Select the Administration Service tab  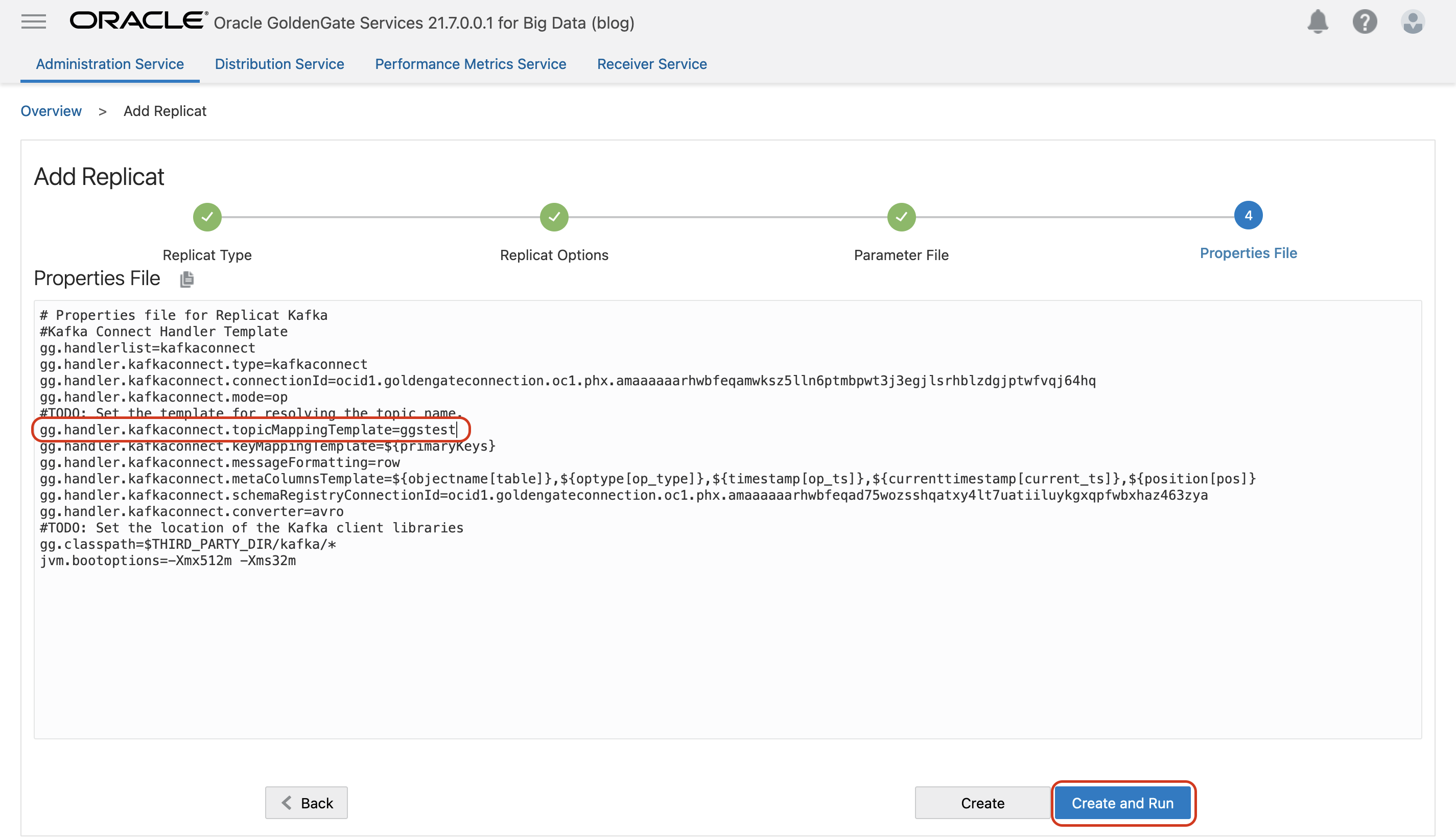[x=110, y=64]
